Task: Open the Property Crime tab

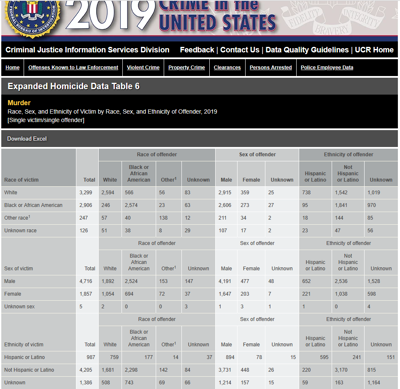Action: coord(186,68)
